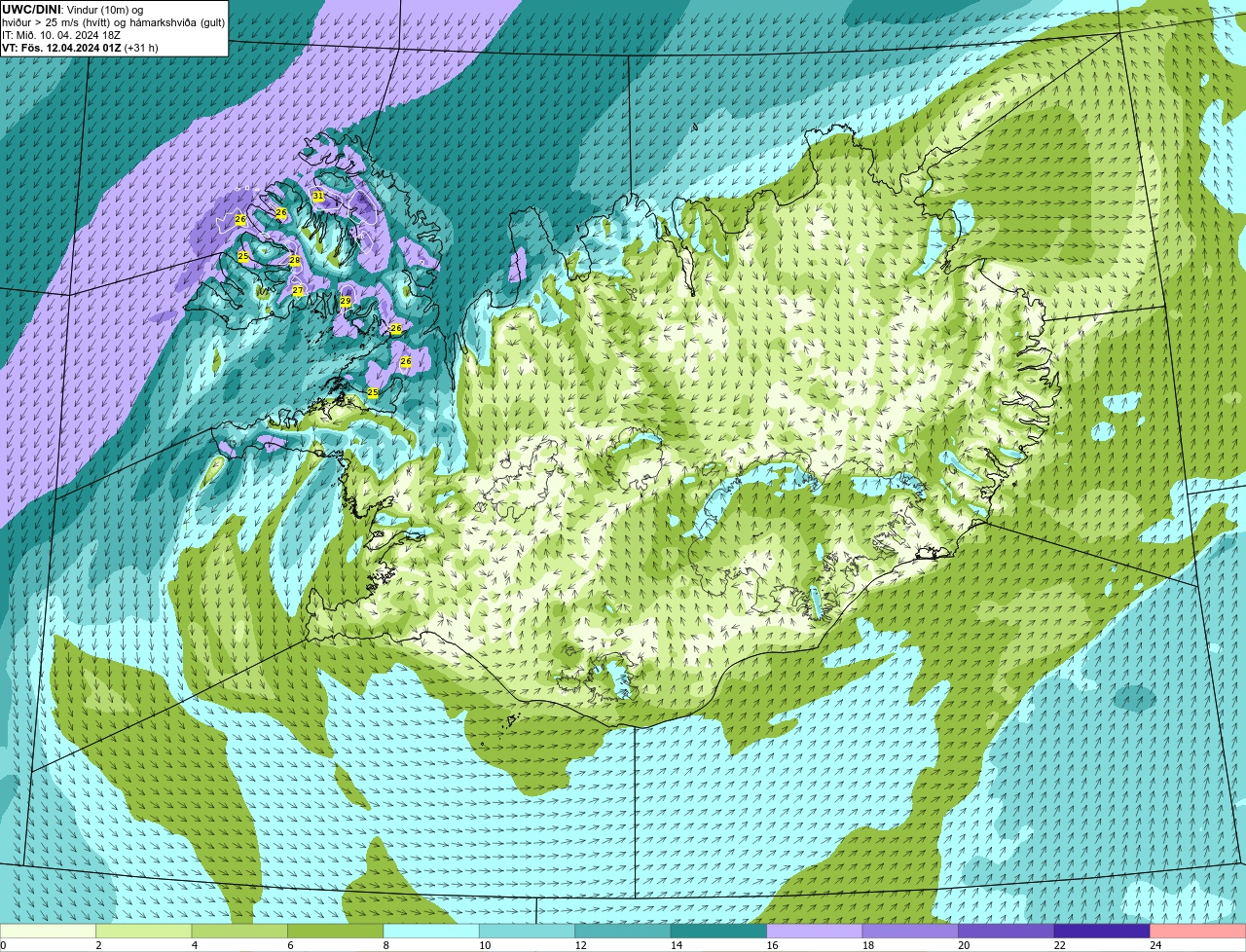1246x952 pixels.
Task: Click the 12–14 m/s teal legend swatch
Action: tap(622, 932)
